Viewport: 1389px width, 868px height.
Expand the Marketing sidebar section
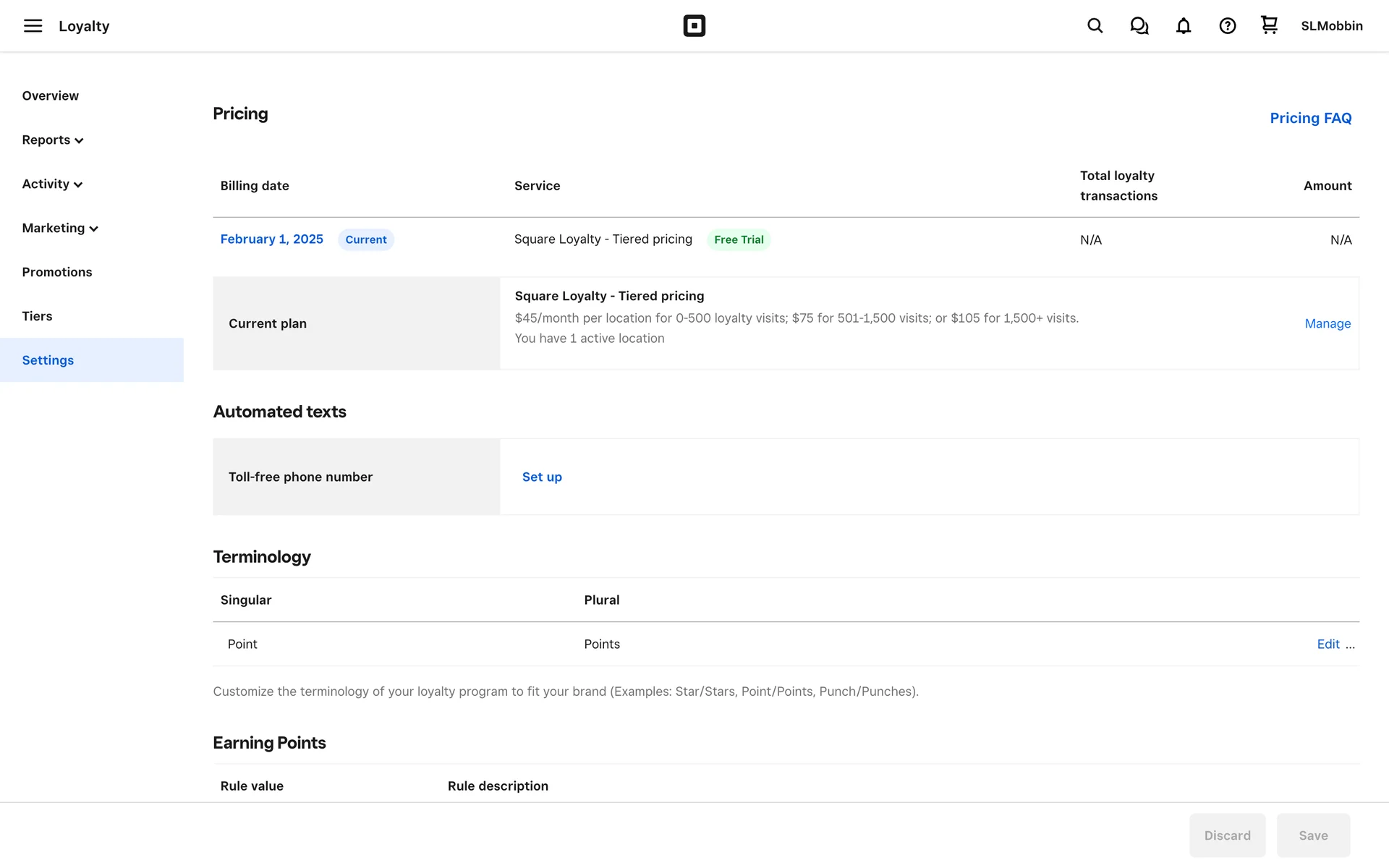coord(60,229)
